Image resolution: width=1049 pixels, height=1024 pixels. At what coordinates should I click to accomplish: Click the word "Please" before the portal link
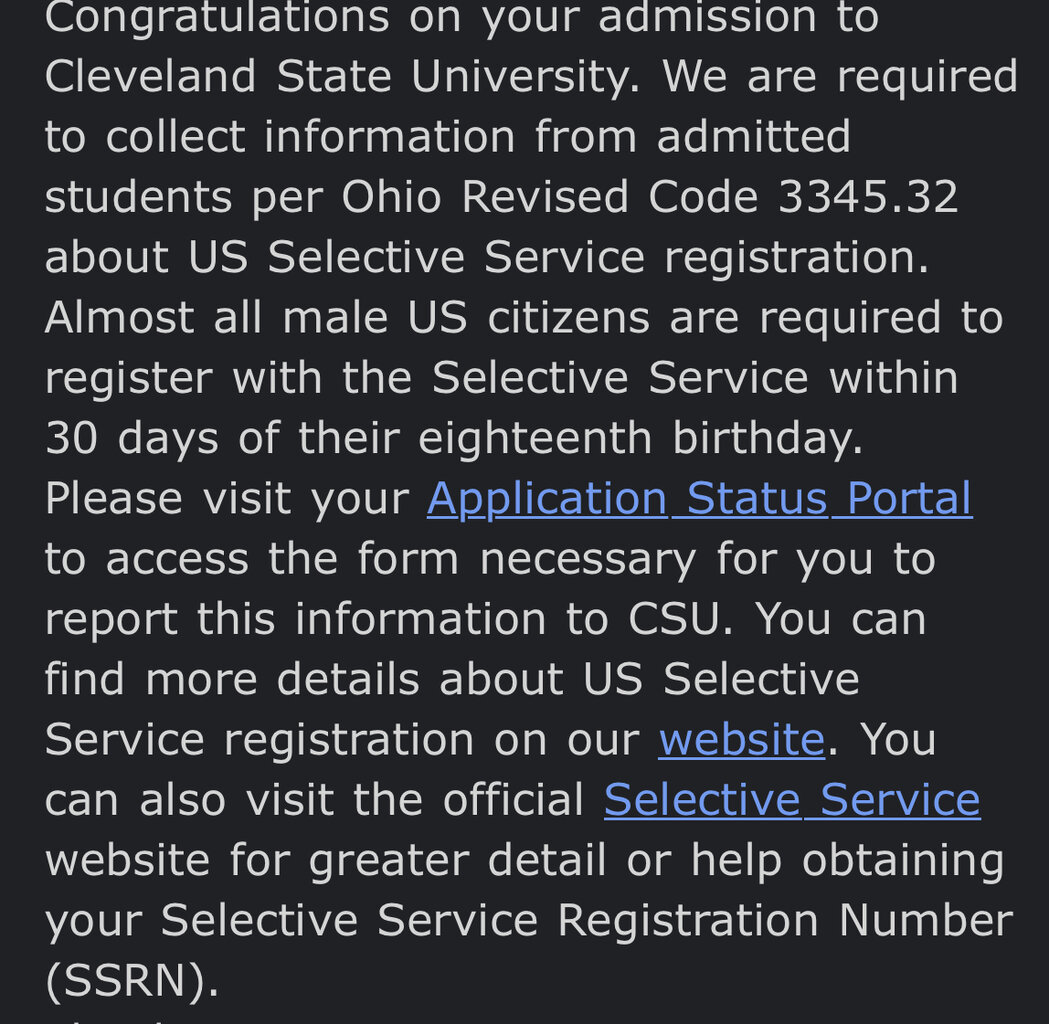pos(113,498)
